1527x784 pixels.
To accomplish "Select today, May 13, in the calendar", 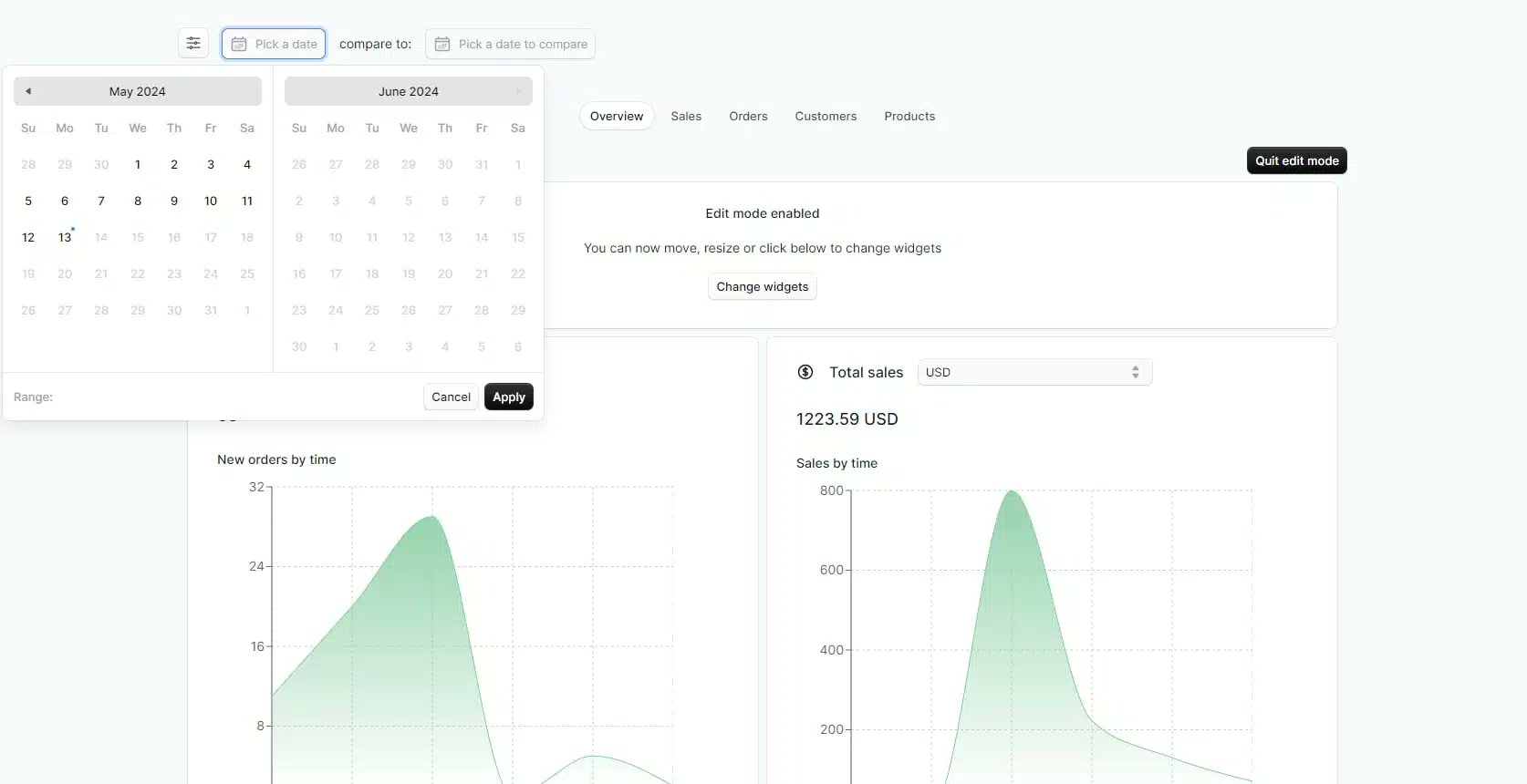I will (x=65, y=237).
